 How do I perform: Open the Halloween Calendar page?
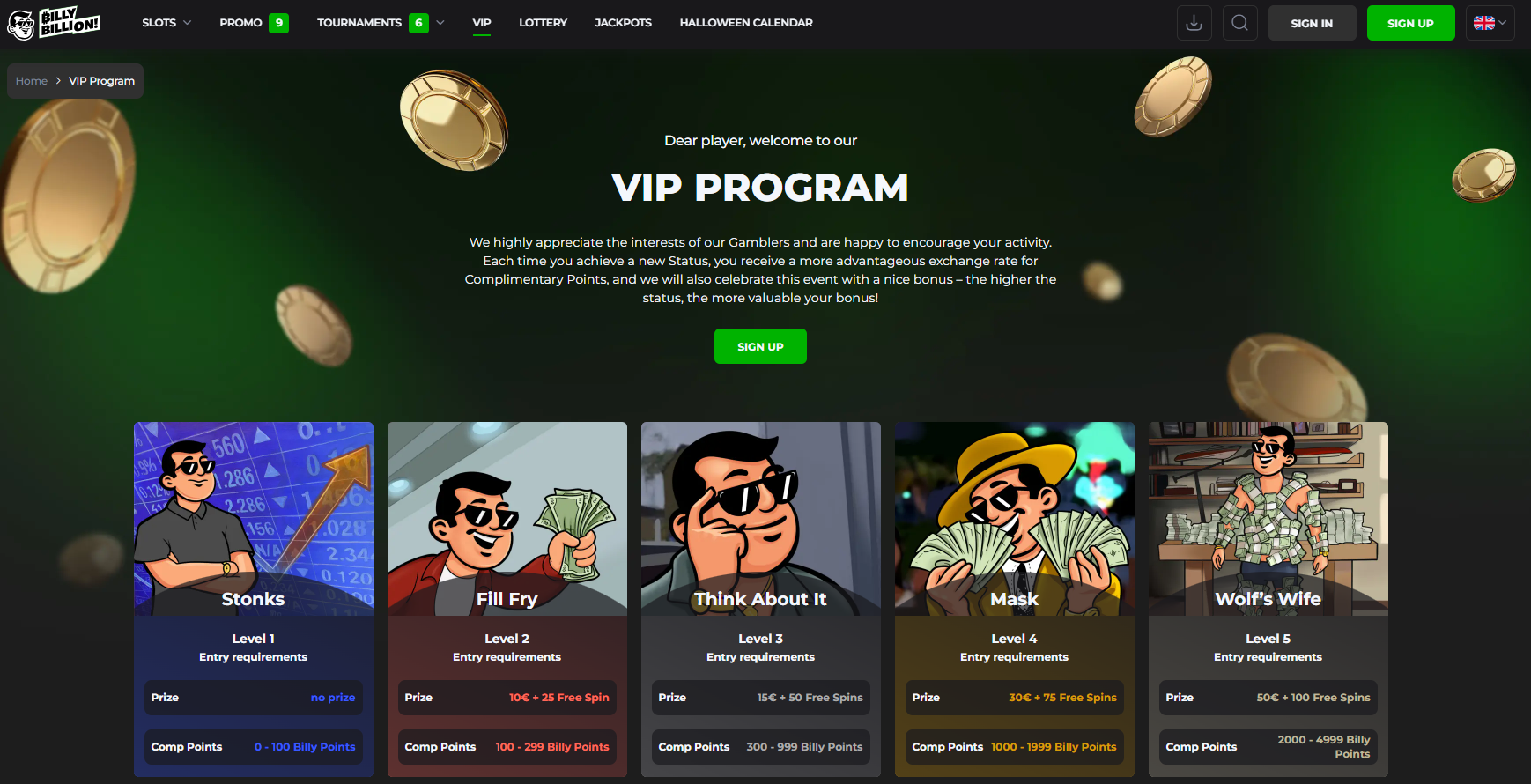point(746,23)
